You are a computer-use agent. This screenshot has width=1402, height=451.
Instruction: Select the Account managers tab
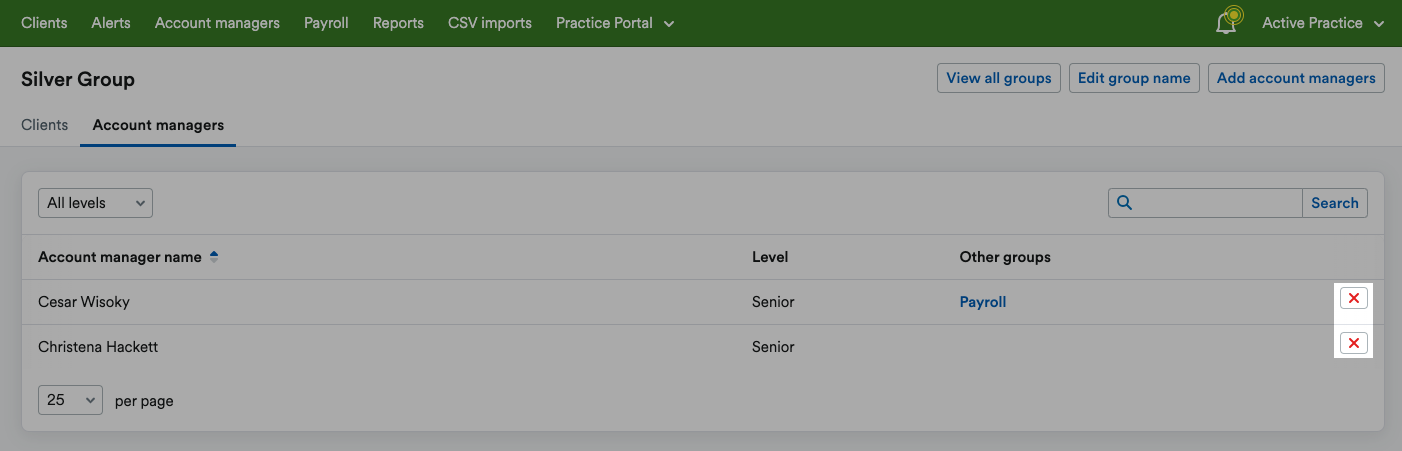158,125
